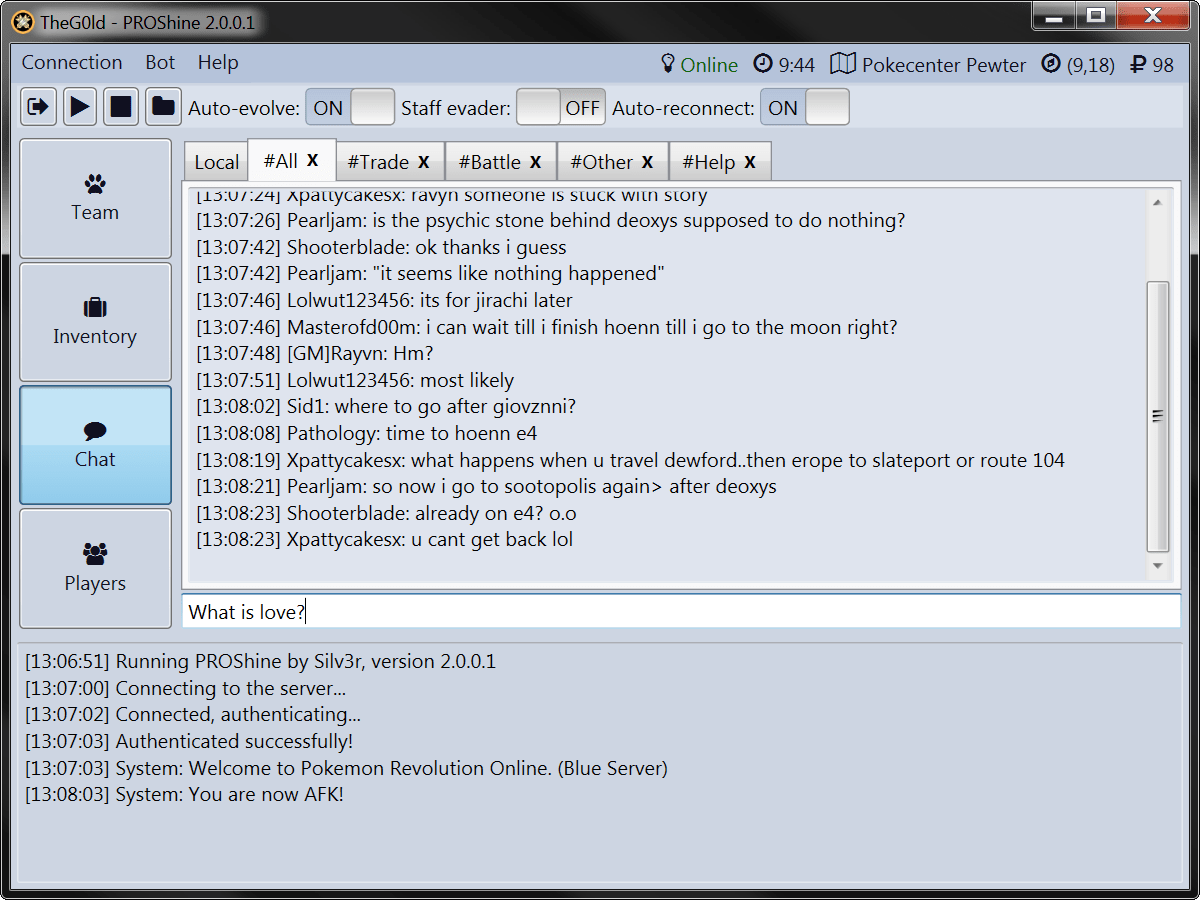The image size is (1200, 900).
Task: Stop the bot using the stop icon
Action: click(121, 107)
